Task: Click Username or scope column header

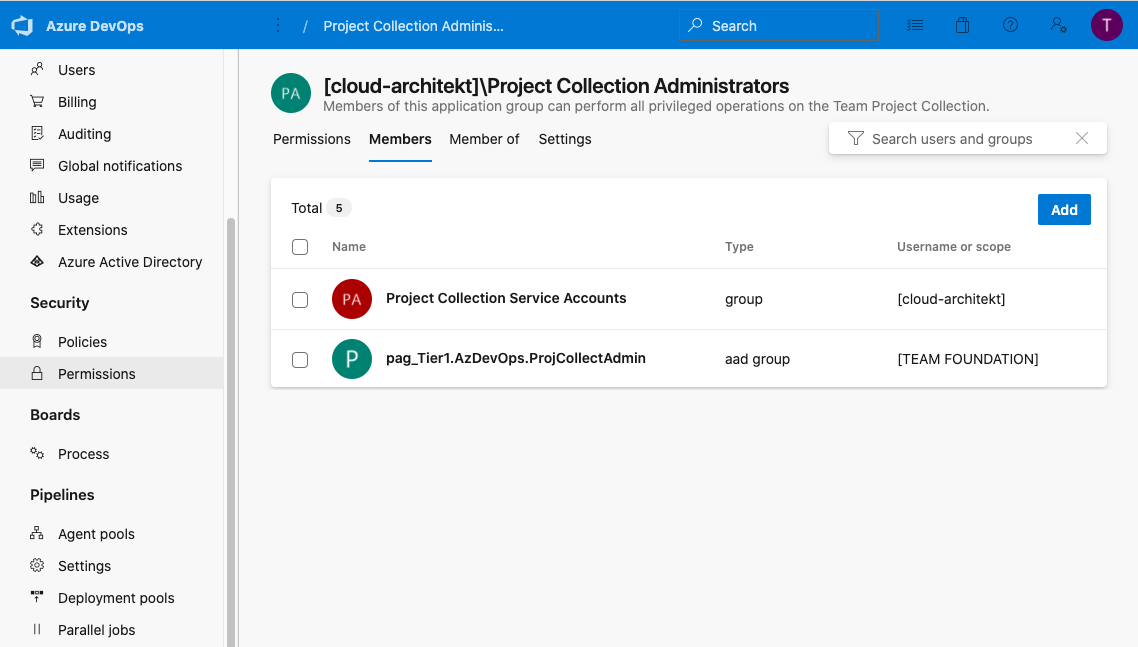Action: 954,246
